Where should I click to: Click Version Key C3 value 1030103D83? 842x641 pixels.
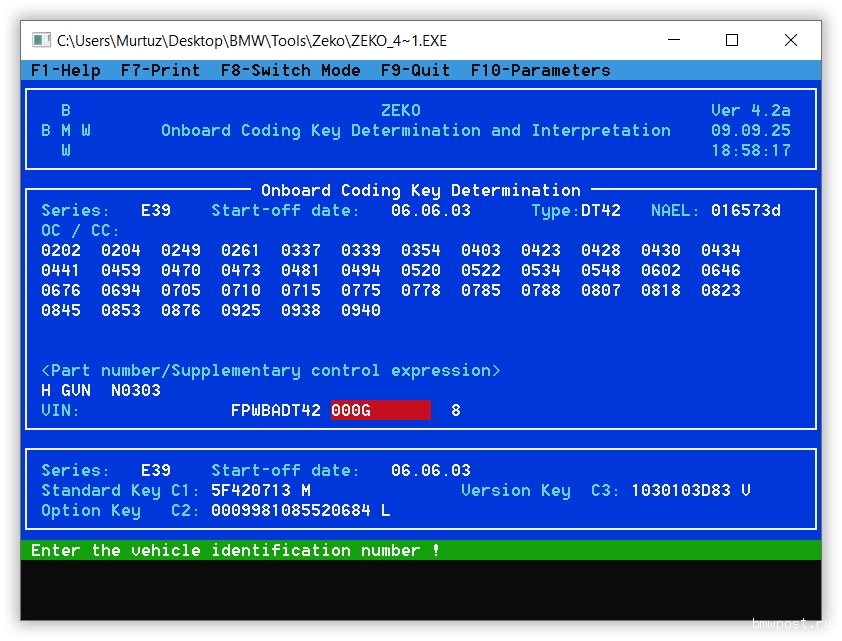(x=680, y=490)
